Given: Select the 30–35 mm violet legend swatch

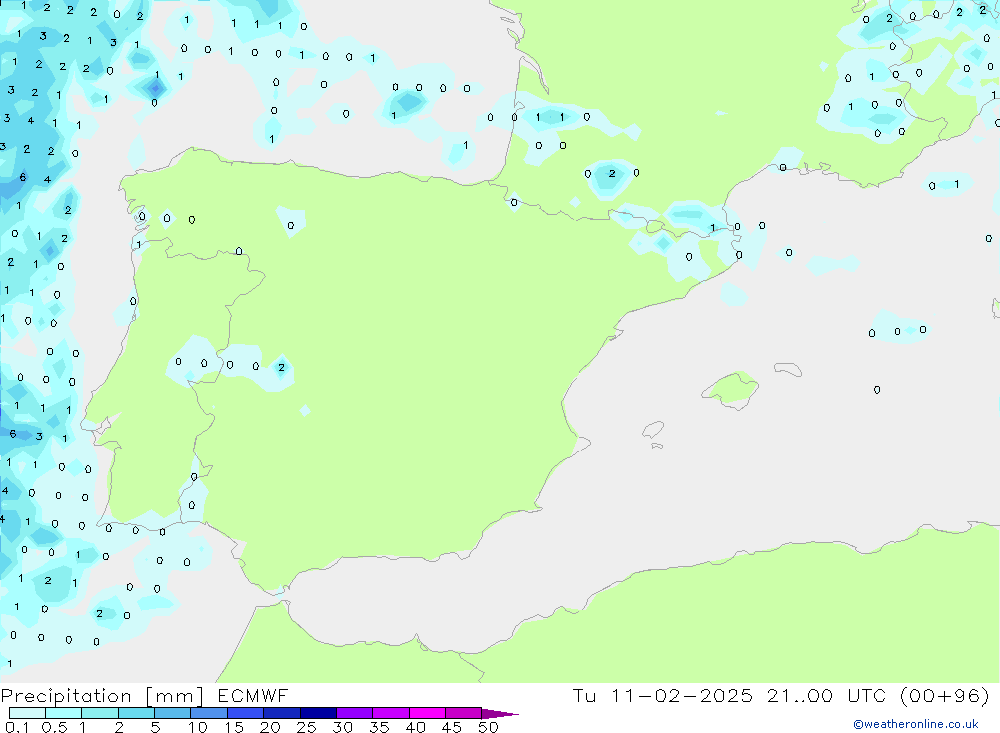Looking at the screenshot, I should click(355, 713).
